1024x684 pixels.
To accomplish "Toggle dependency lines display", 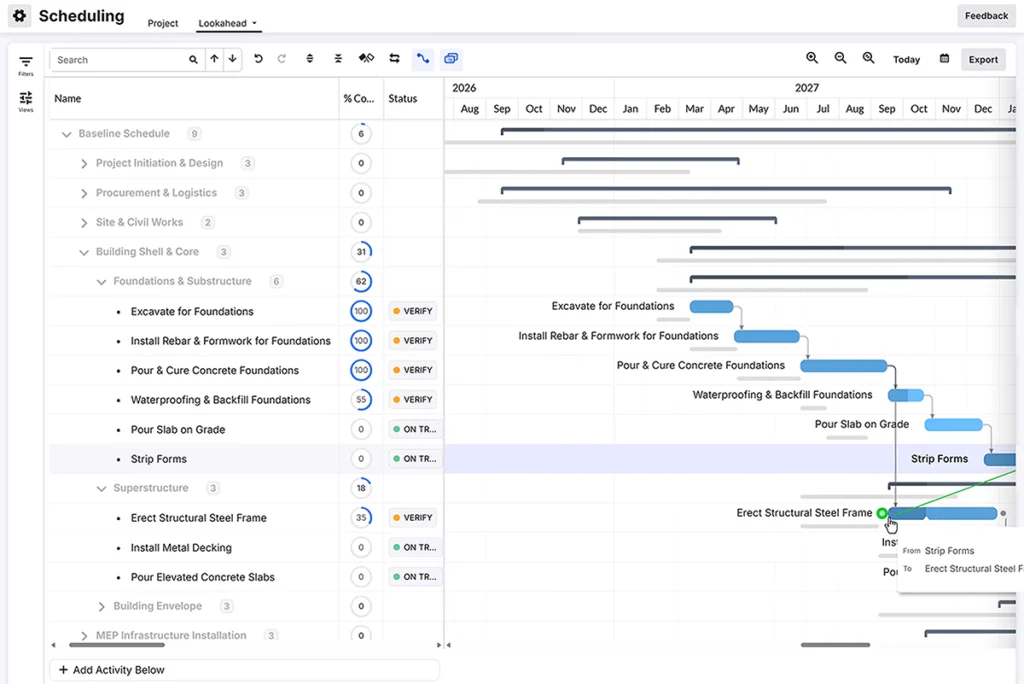I will [x=423, y=59].
